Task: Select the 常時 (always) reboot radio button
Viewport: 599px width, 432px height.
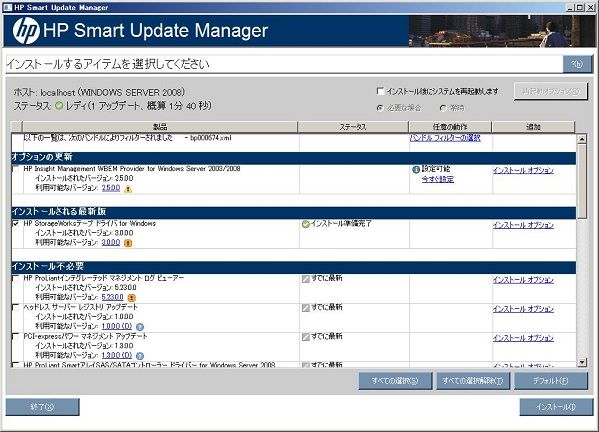Action: point(443,108)
